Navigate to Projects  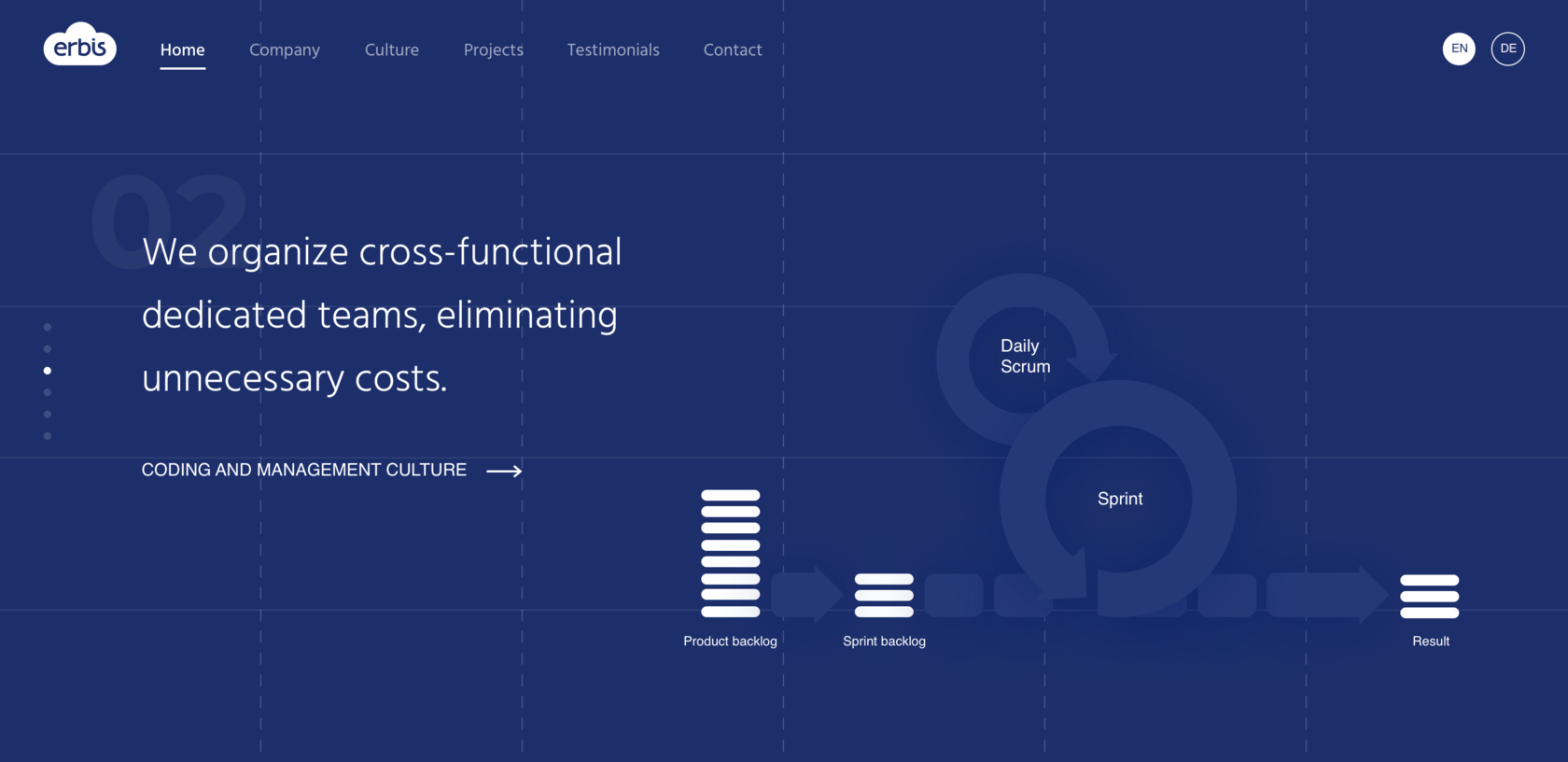[x=493, y=50]
